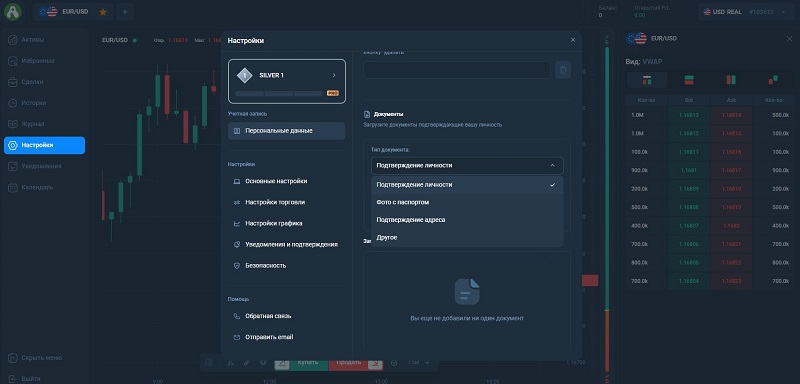Image resolution: width=800 pixels, height=384 pixels.
Task: Click the Журнал book icon
Action: coord(13,124)
